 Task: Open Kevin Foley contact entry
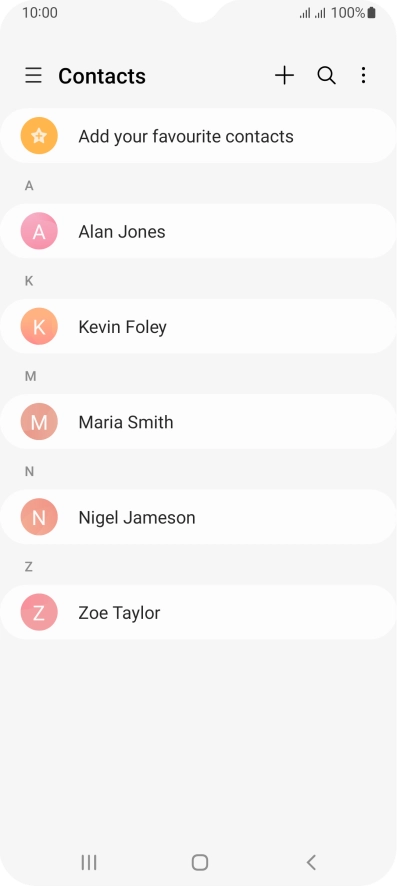pyautogui.click(x=198, y=327)
